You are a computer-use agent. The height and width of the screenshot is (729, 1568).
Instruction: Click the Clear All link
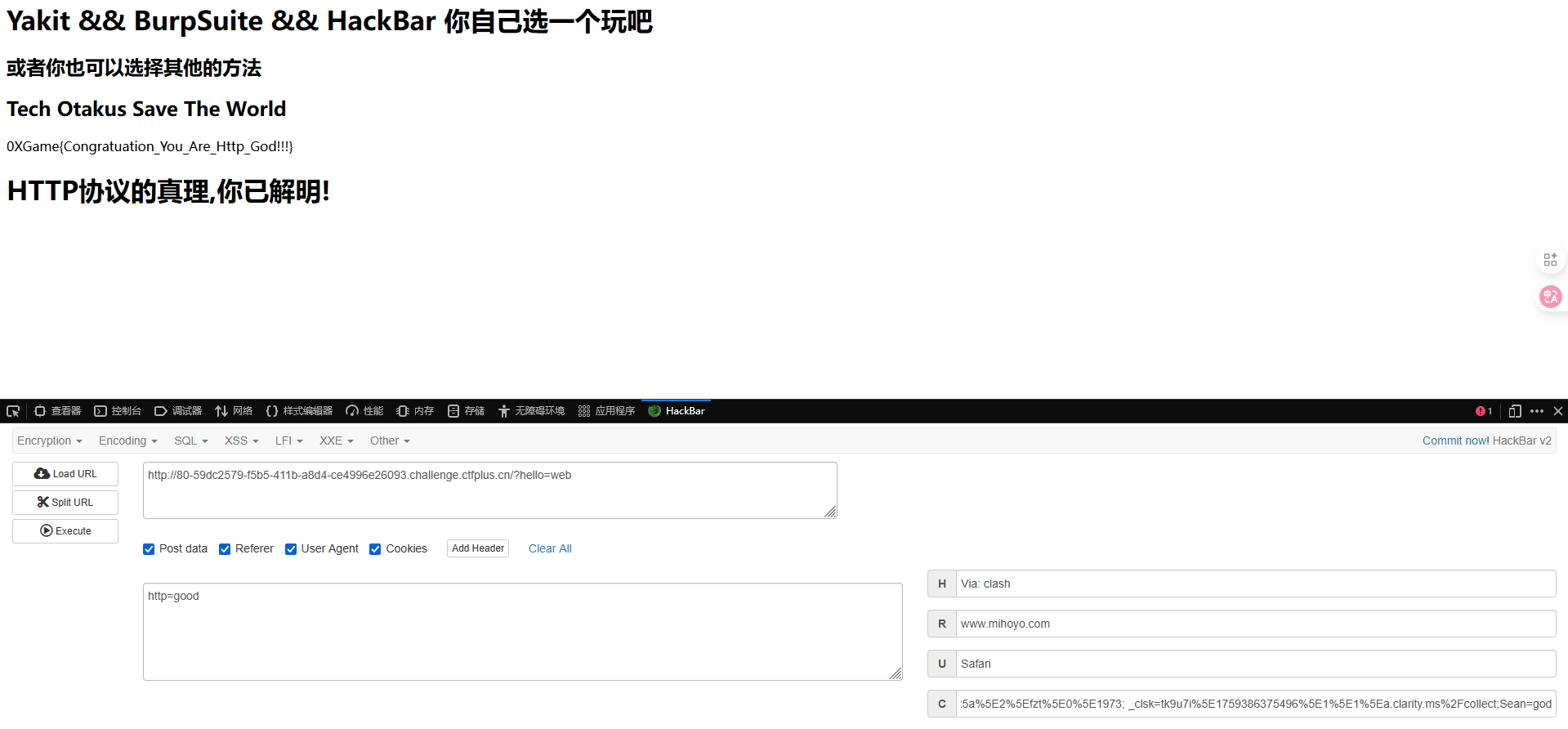pos(550,548)
